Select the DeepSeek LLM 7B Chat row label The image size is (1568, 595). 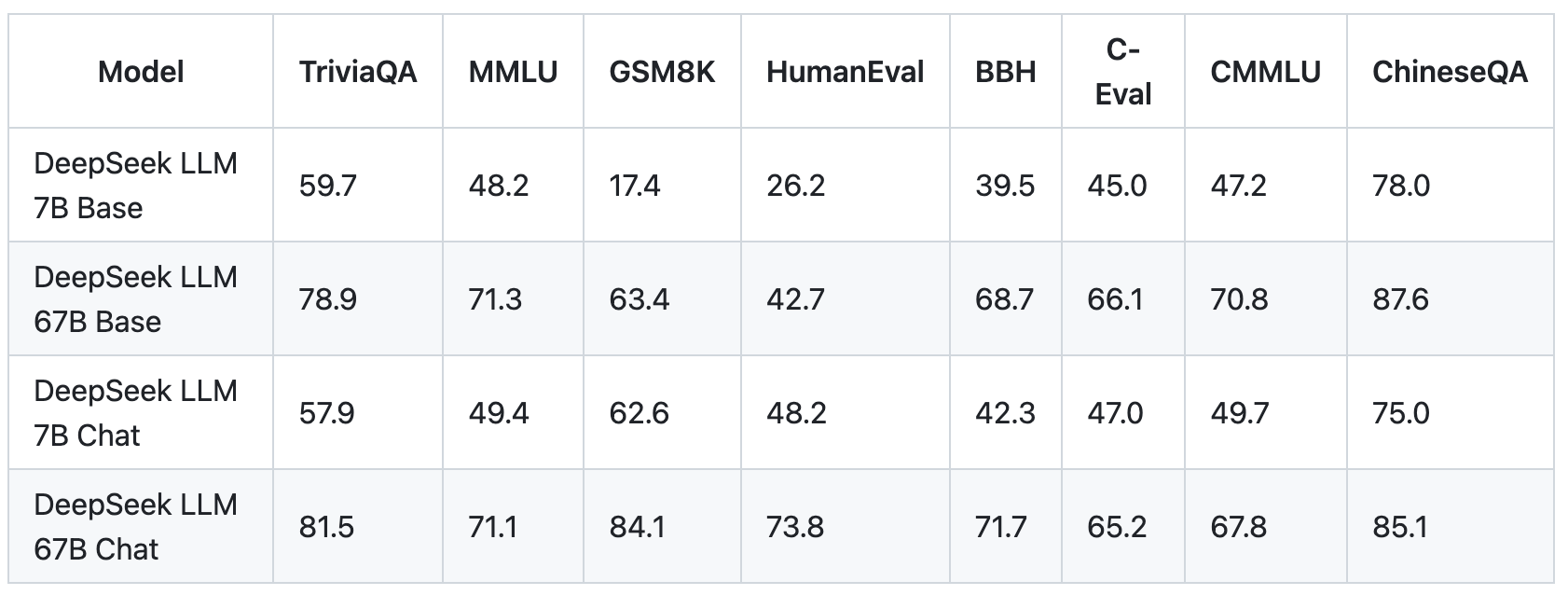coord(135,413)
